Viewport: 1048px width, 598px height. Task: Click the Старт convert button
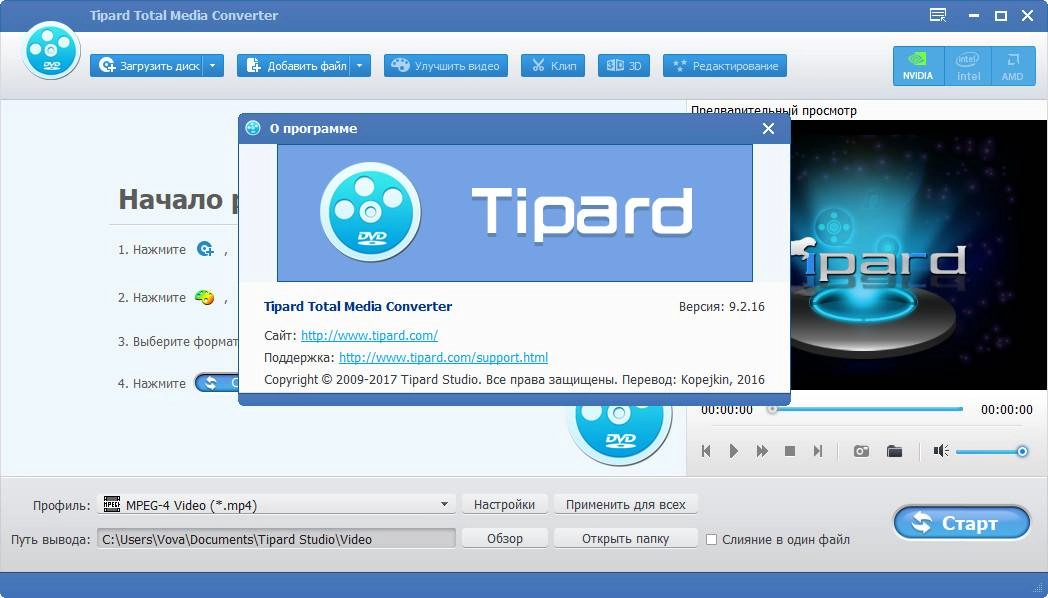[962, 522]
